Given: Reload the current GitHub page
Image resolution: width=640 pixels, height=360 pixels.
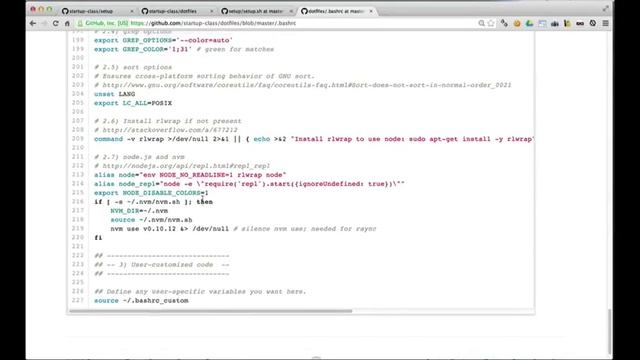Looking at the screenshot, I should (x=56, y=24).
